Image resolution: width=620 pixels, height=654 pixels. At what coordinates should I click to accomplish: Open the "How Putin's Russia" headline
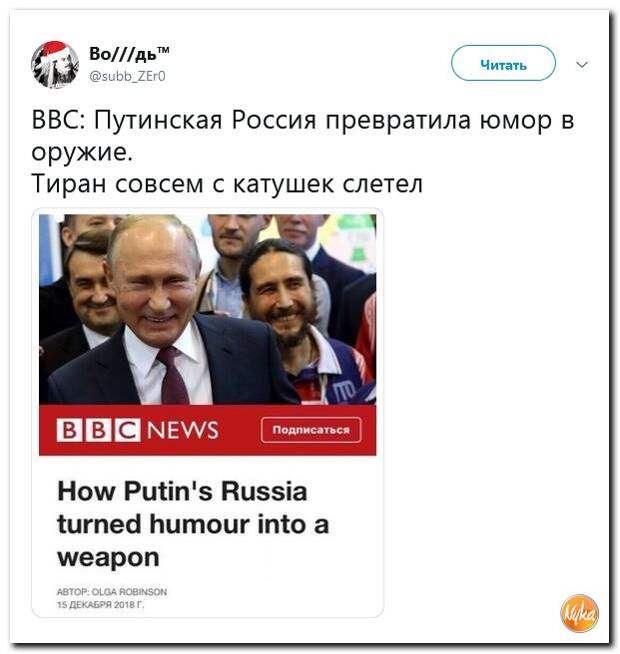[193, 524]
